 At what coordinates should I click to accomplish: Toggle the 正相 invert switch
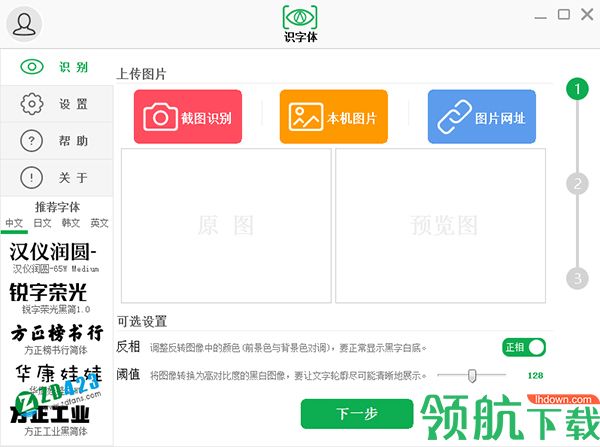click(524, 347)
